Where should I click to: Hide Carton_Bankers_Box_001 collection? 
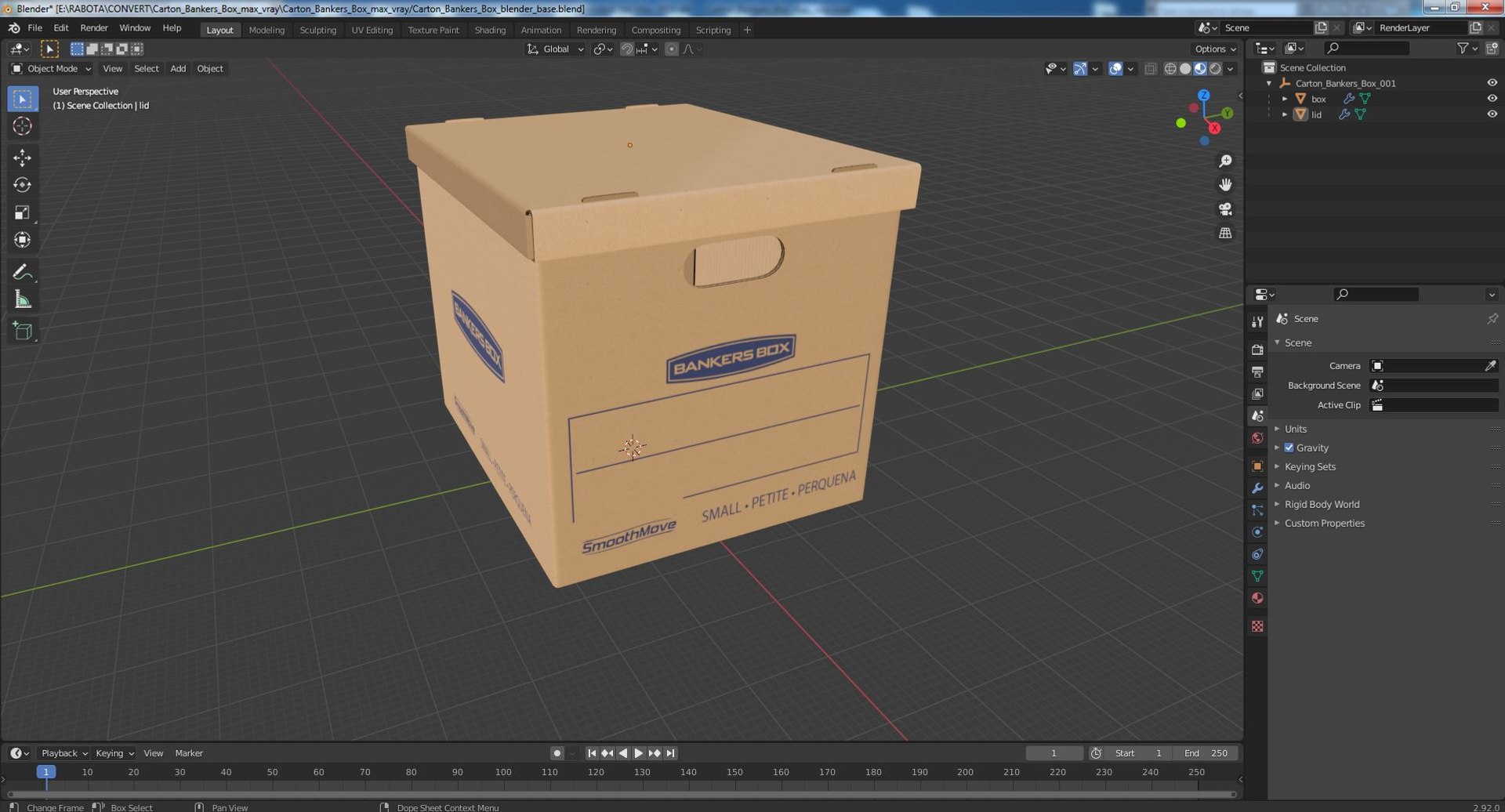point(1492,83)
